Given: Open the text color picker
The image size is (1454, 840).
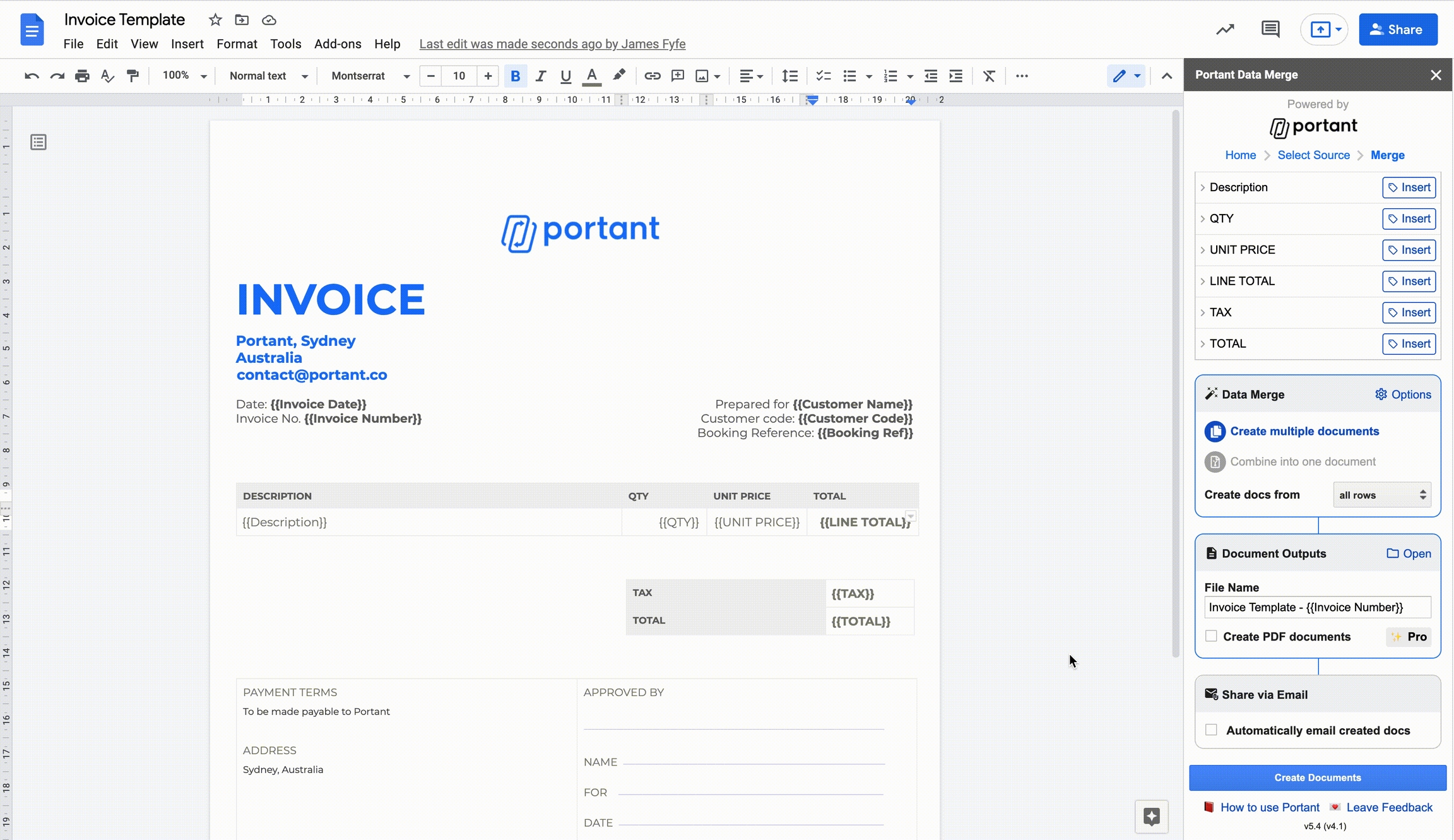Looking at the screenshot, I should click(591, 76).
